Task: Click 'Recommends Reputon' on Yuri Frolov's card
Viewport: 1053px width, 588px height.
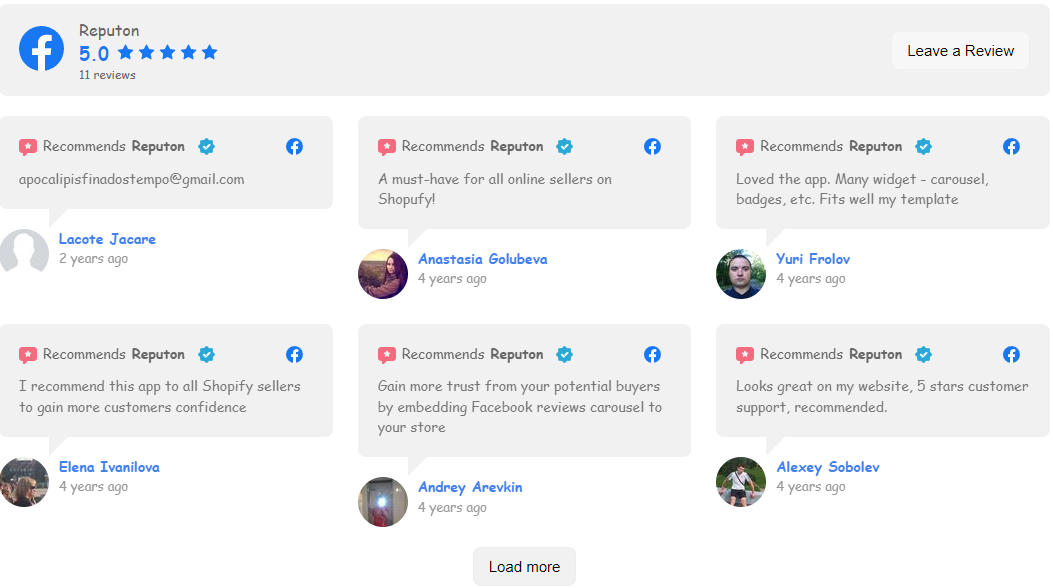Action: point(831,146)
